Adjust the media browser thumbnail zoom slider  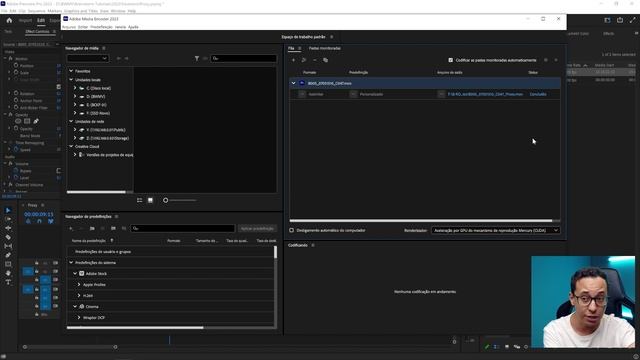180,200
